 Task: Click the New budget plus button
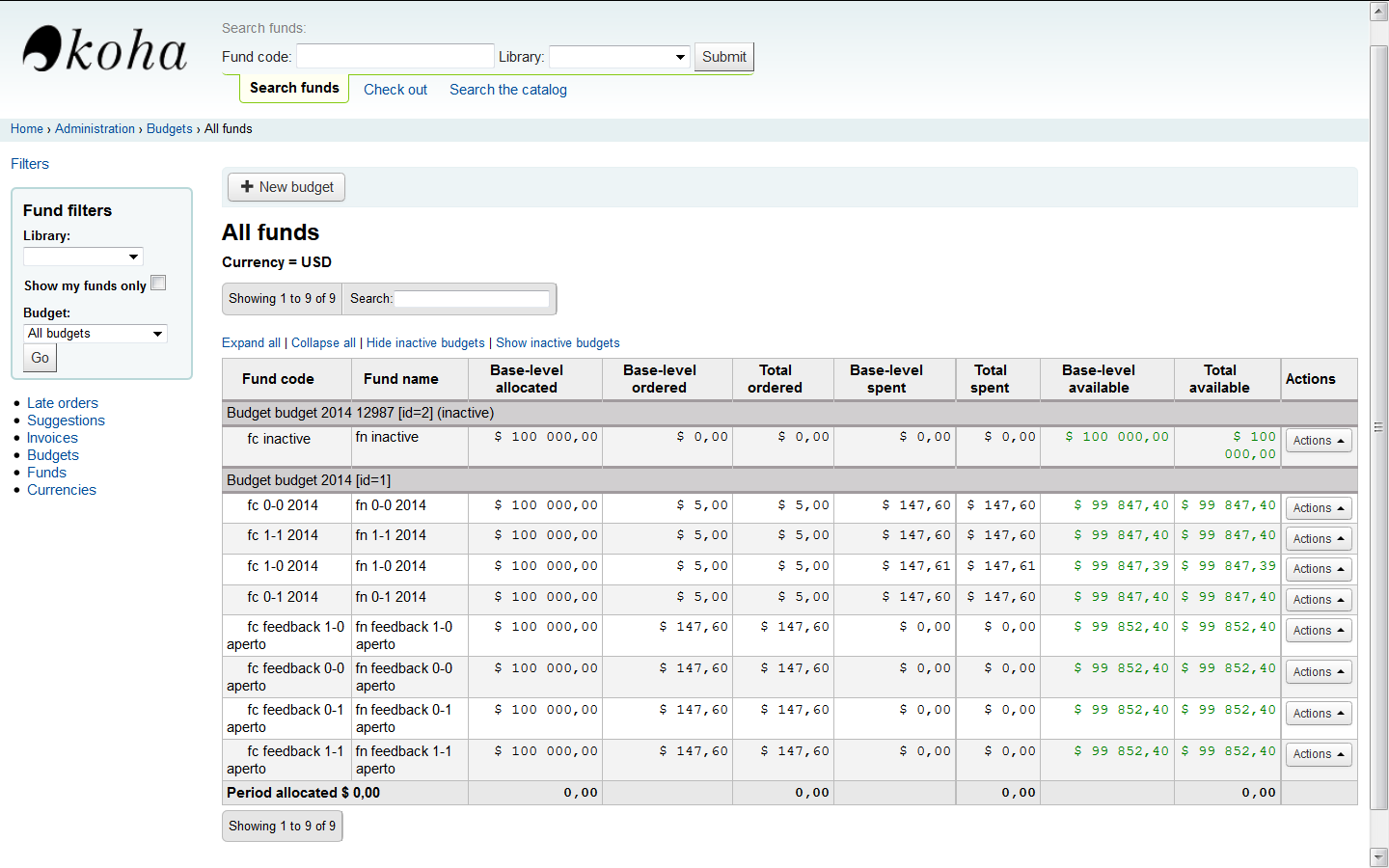(286, 187)
